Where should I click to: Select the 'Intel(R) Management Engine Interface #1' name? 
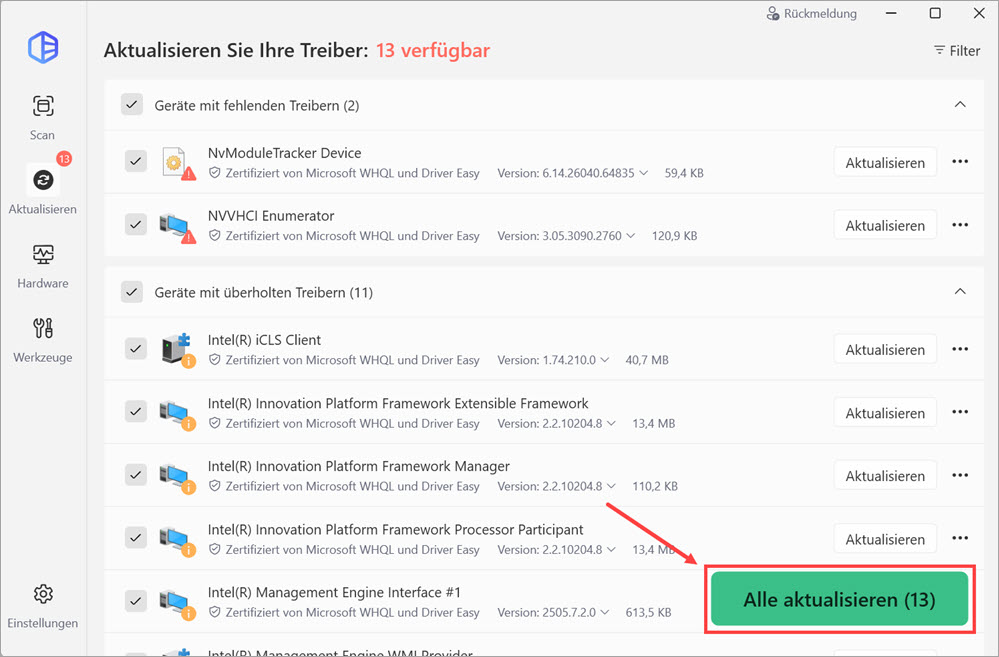tap(334, 592)
